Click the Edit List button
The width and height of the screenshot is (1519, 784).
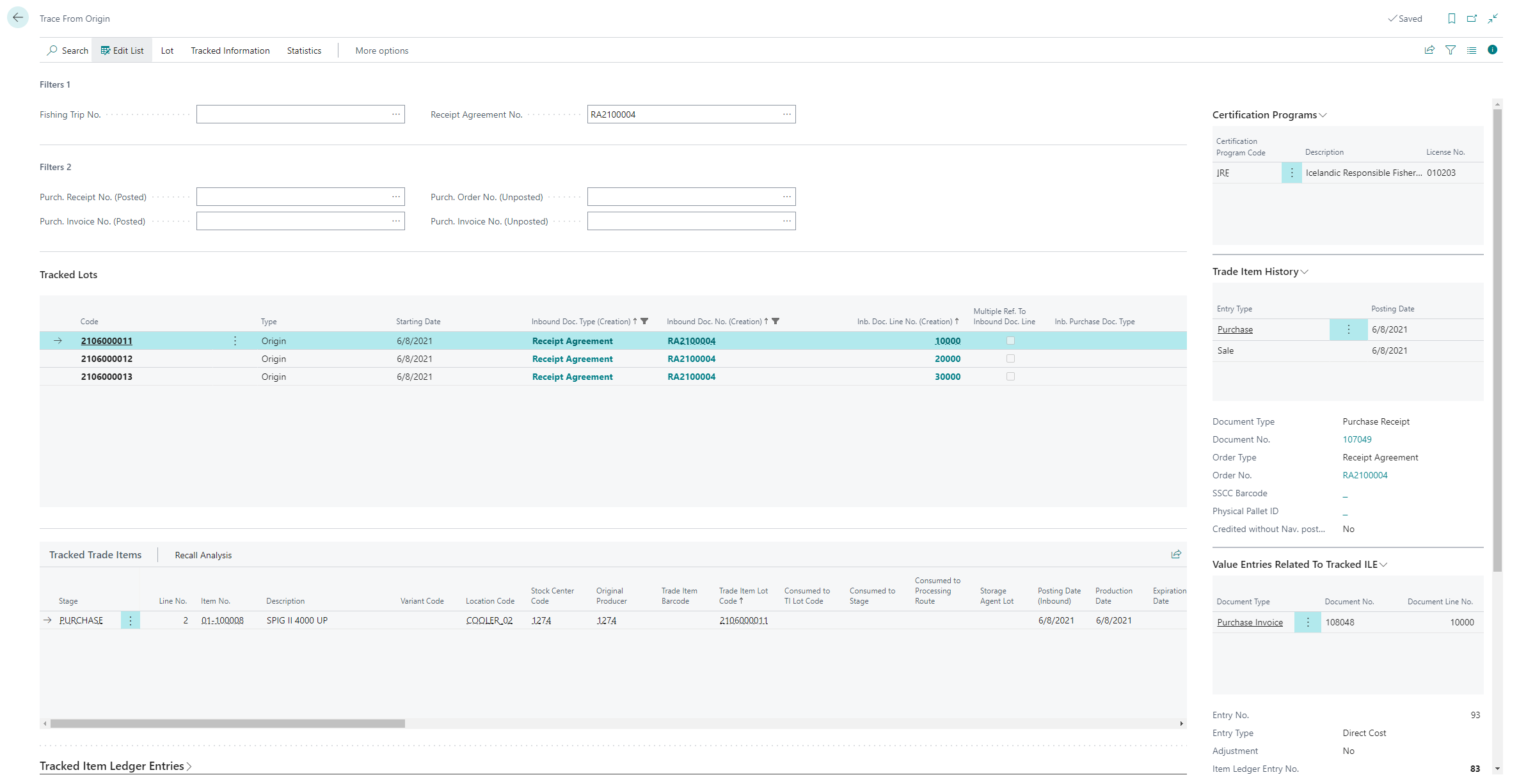click(x=122, y=51)
